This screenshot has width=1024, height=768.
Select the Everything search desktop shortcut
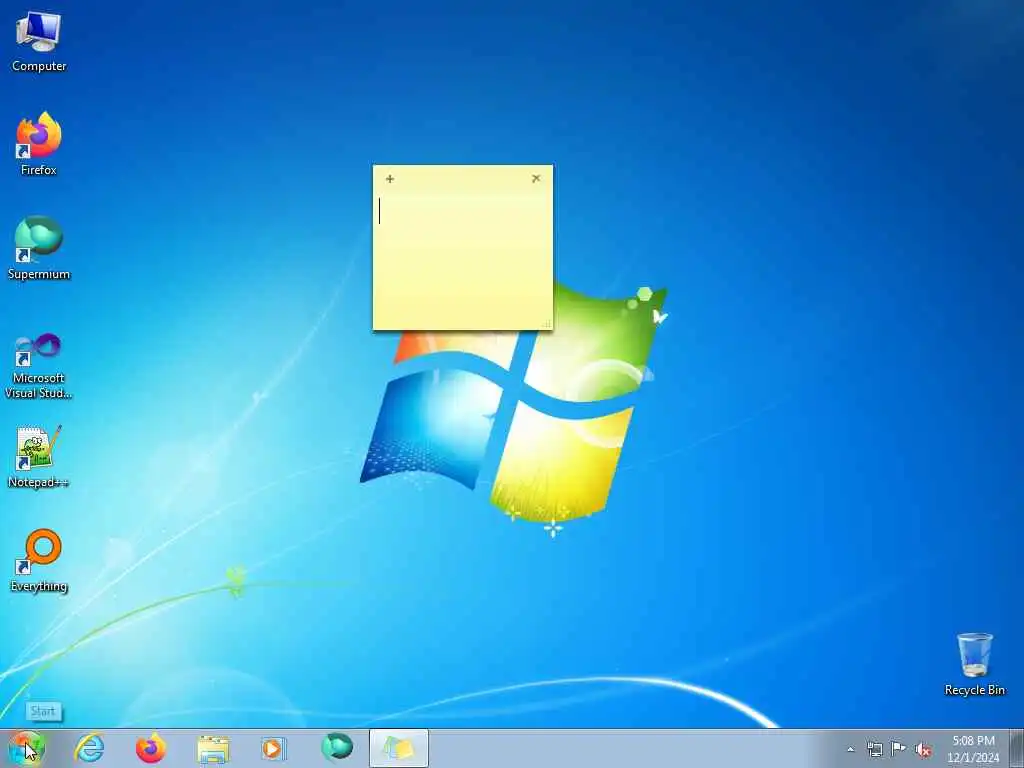pyautogui.click(x=39, y=560)
